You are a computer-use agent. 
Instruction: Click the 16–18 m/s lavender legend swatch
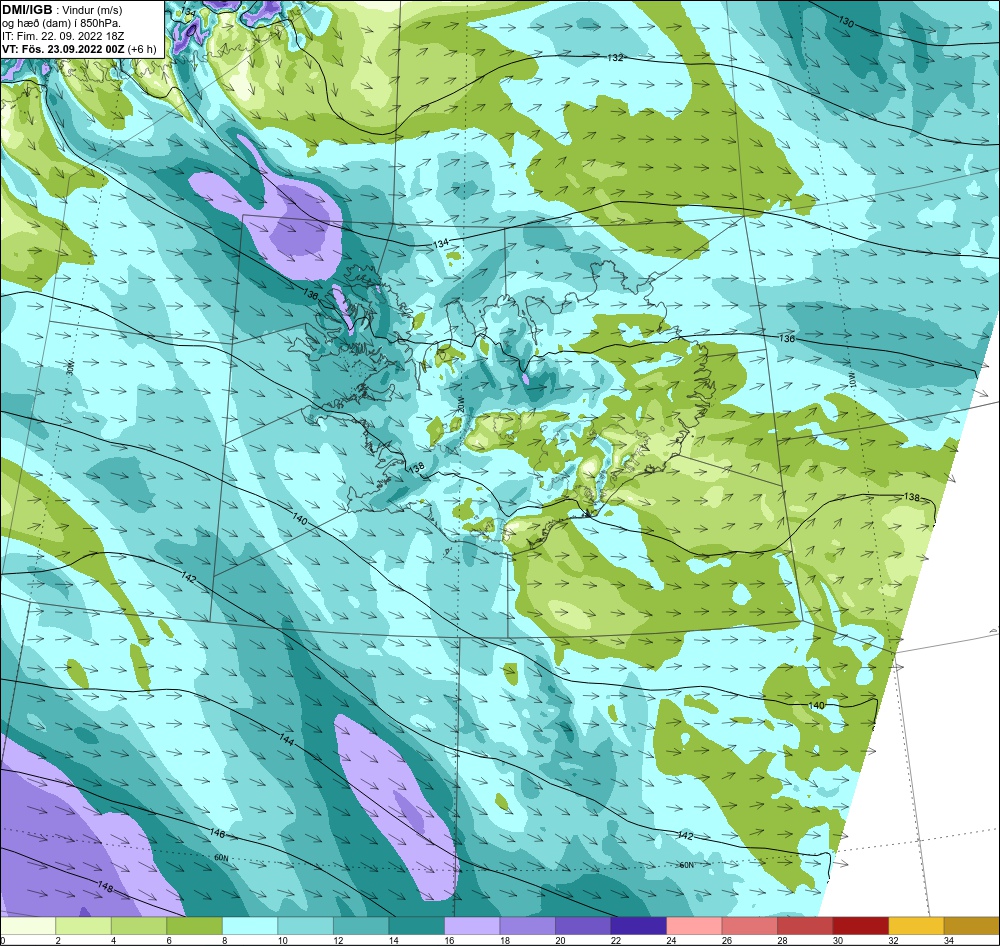(x=472, y=926)
